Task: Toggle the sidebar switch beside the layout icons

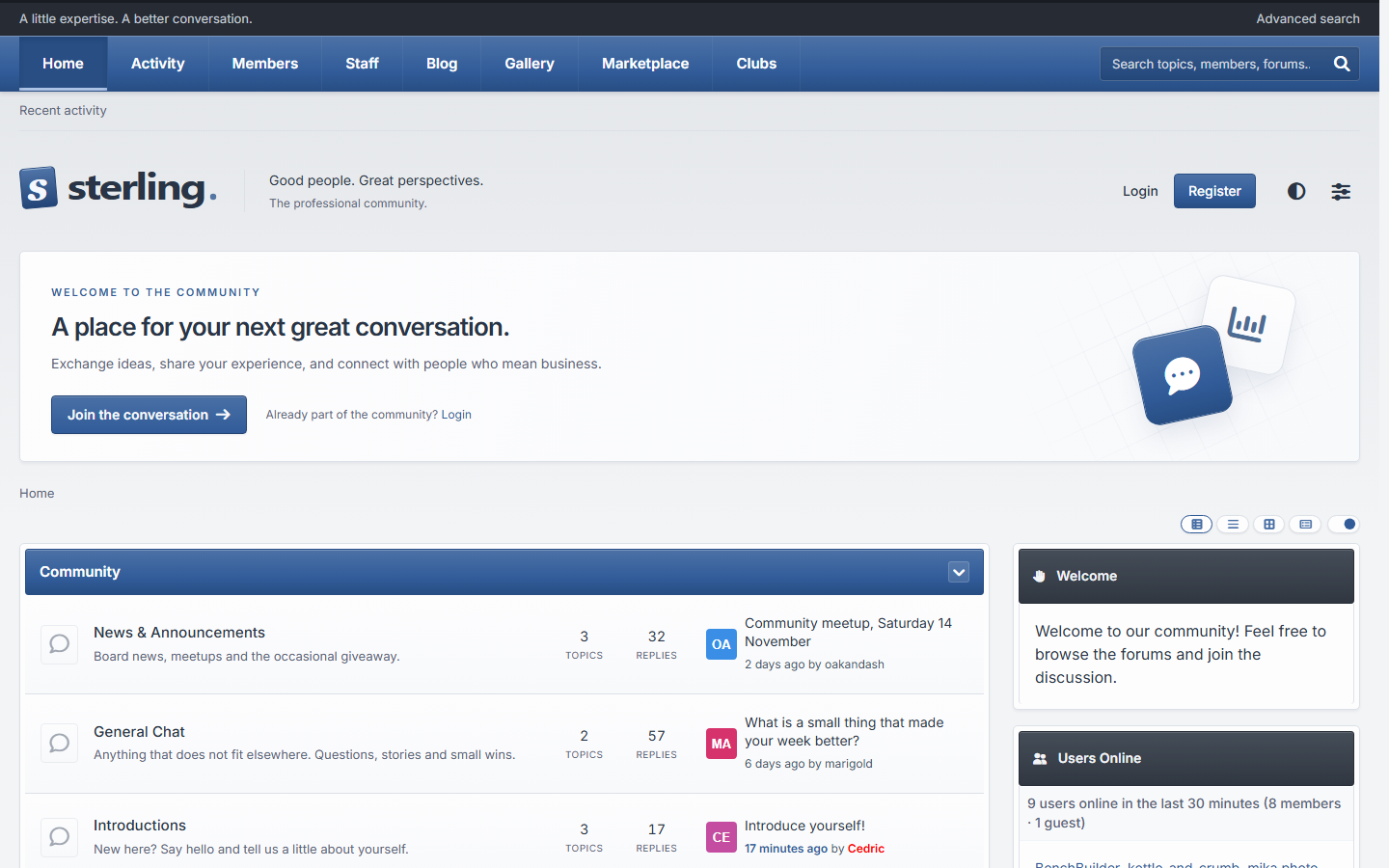Action: click(1344, 525)
